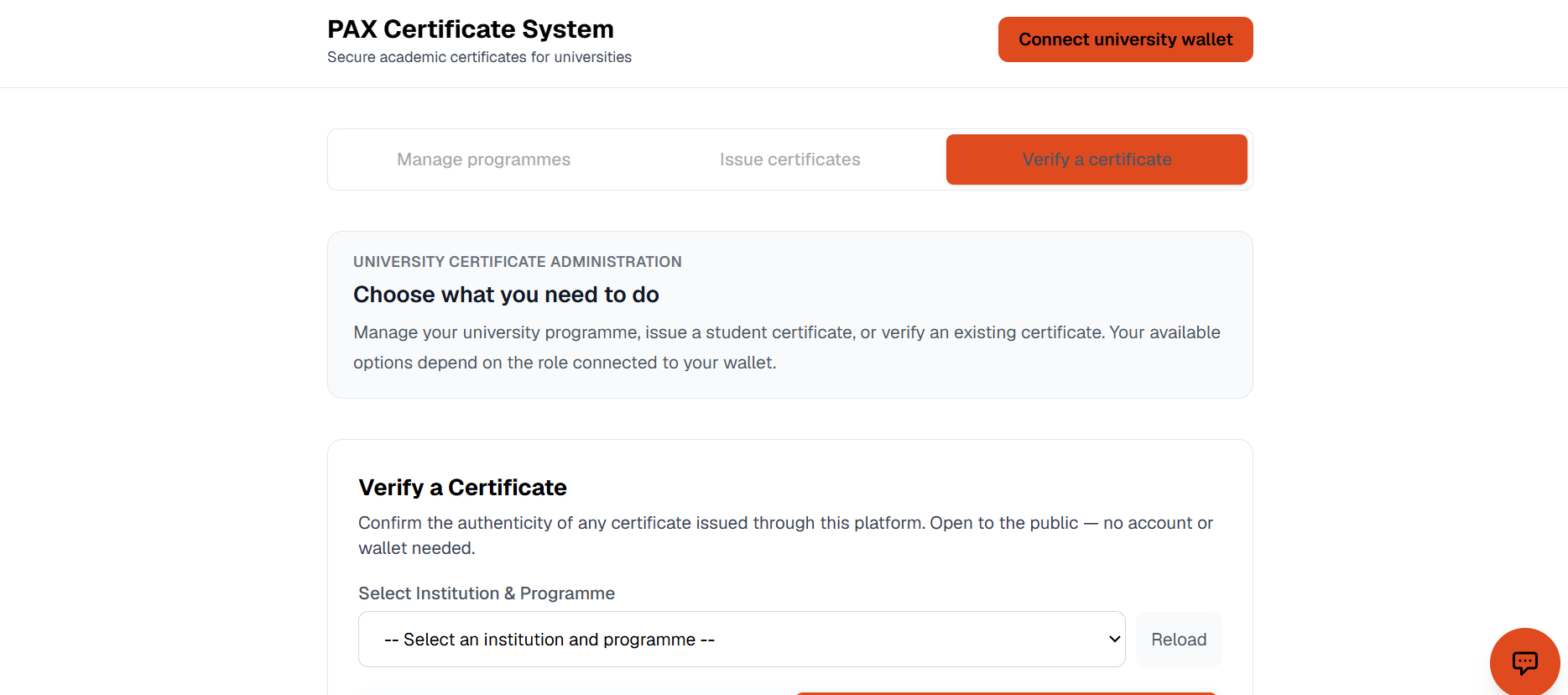The height and width of the screenshot is (695, 1568).
Task: Click the PAX Certificate System title
Action: pos(471,29)
